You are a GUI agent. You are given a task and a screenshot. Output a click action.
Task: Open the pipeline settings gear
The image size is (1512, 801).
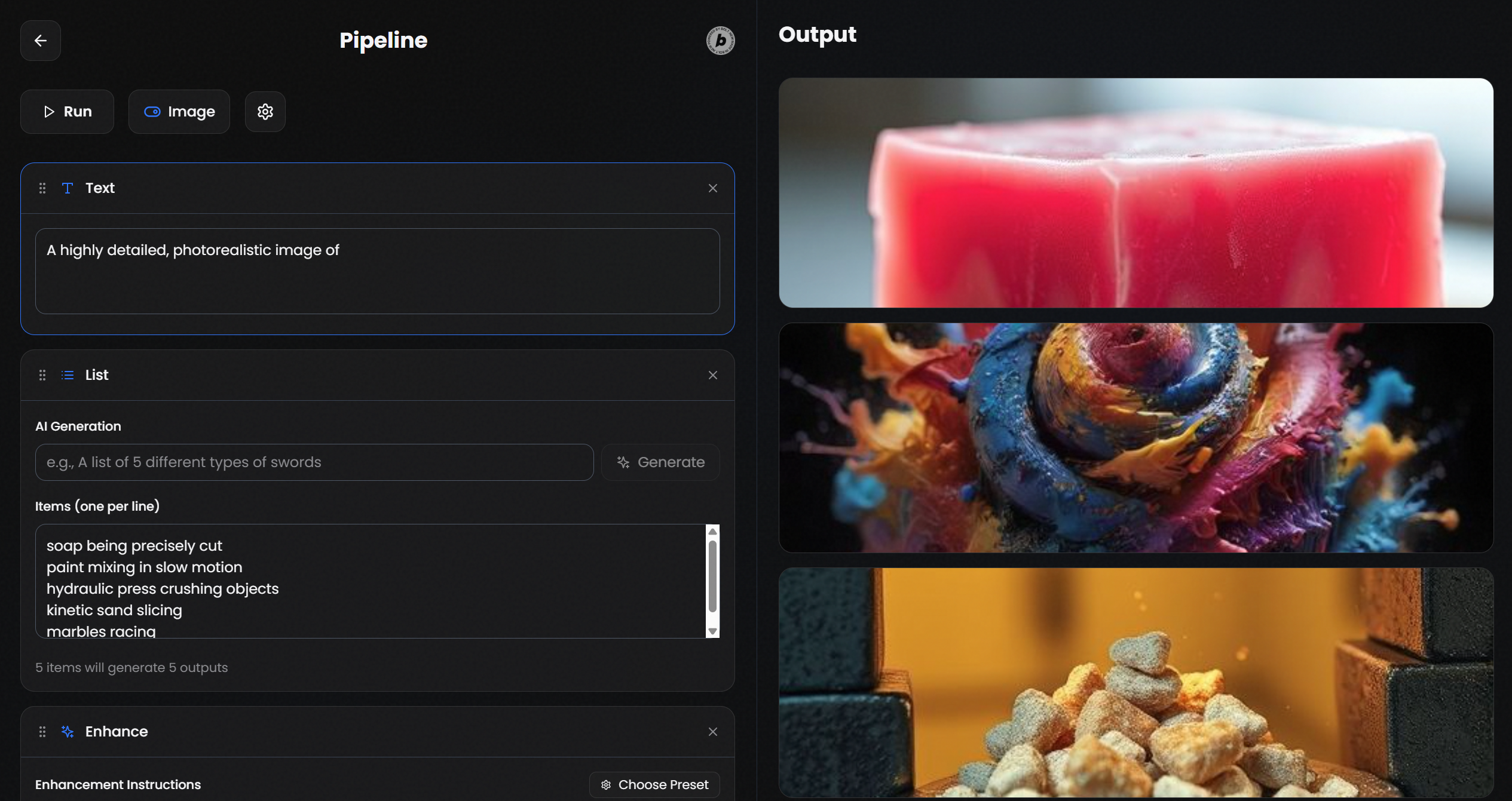[x=265, y=112]
